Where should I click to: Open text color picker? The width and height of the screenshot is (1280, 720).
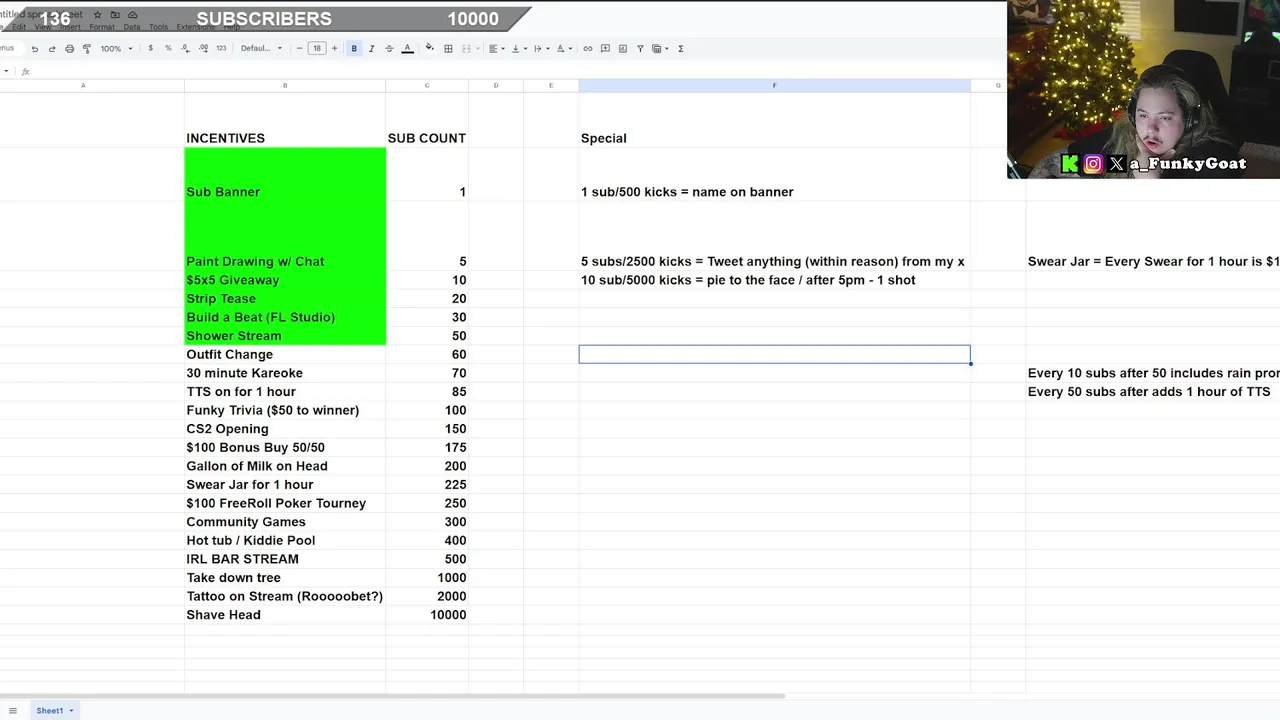(x=407, y=48)
